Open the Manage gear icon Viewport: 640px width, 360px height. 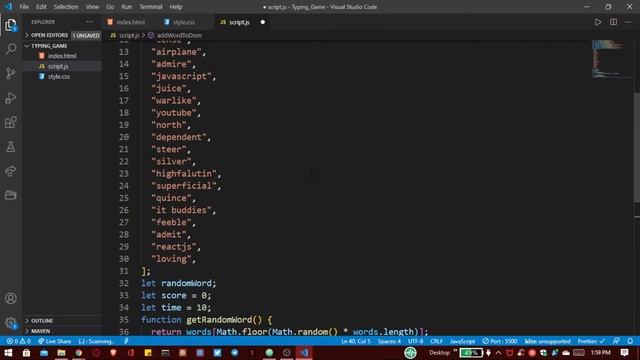pyautogui.click(x=11, y=323)
